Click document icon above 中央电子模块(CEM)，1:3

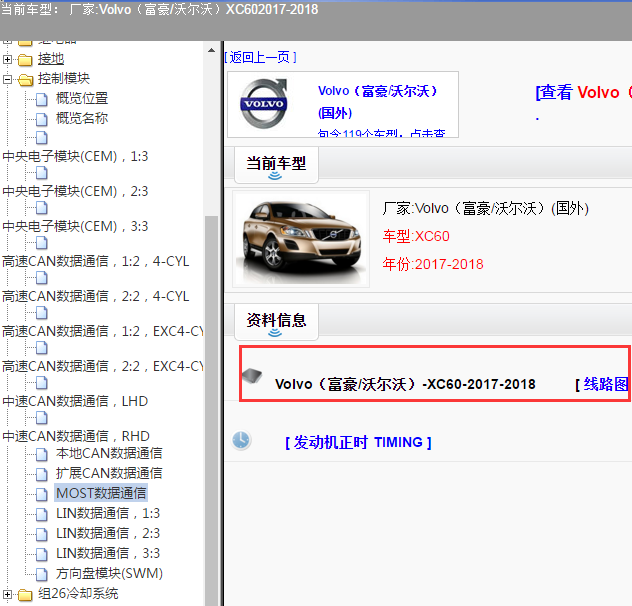click(x=42, y=138)
